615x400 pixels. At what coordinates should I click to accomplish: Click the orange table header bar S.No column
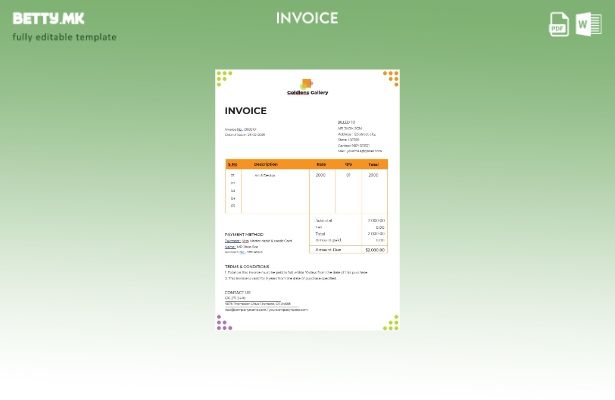[x=233, y=164]
